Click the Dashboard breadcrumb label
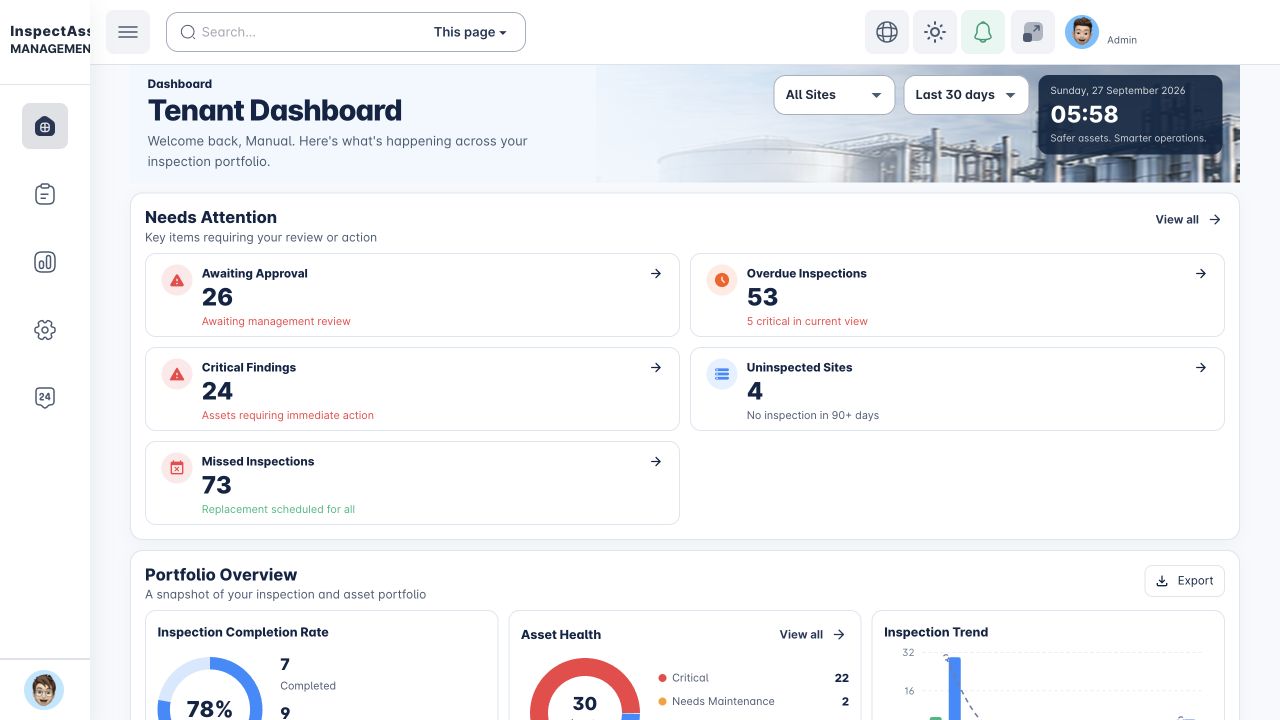 point(180,84)
